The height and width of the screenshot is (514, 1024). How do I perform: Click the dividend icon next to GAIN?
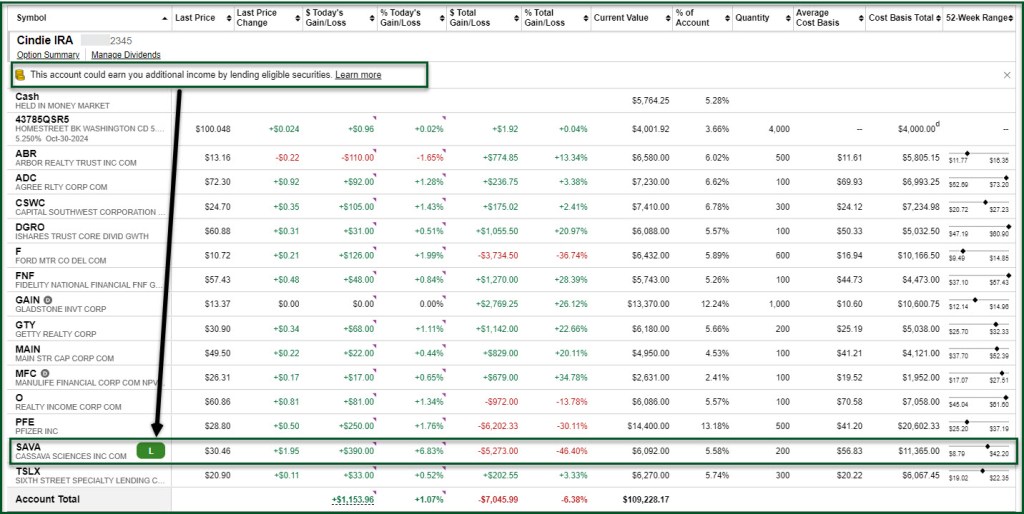click(x=46, y=299)
